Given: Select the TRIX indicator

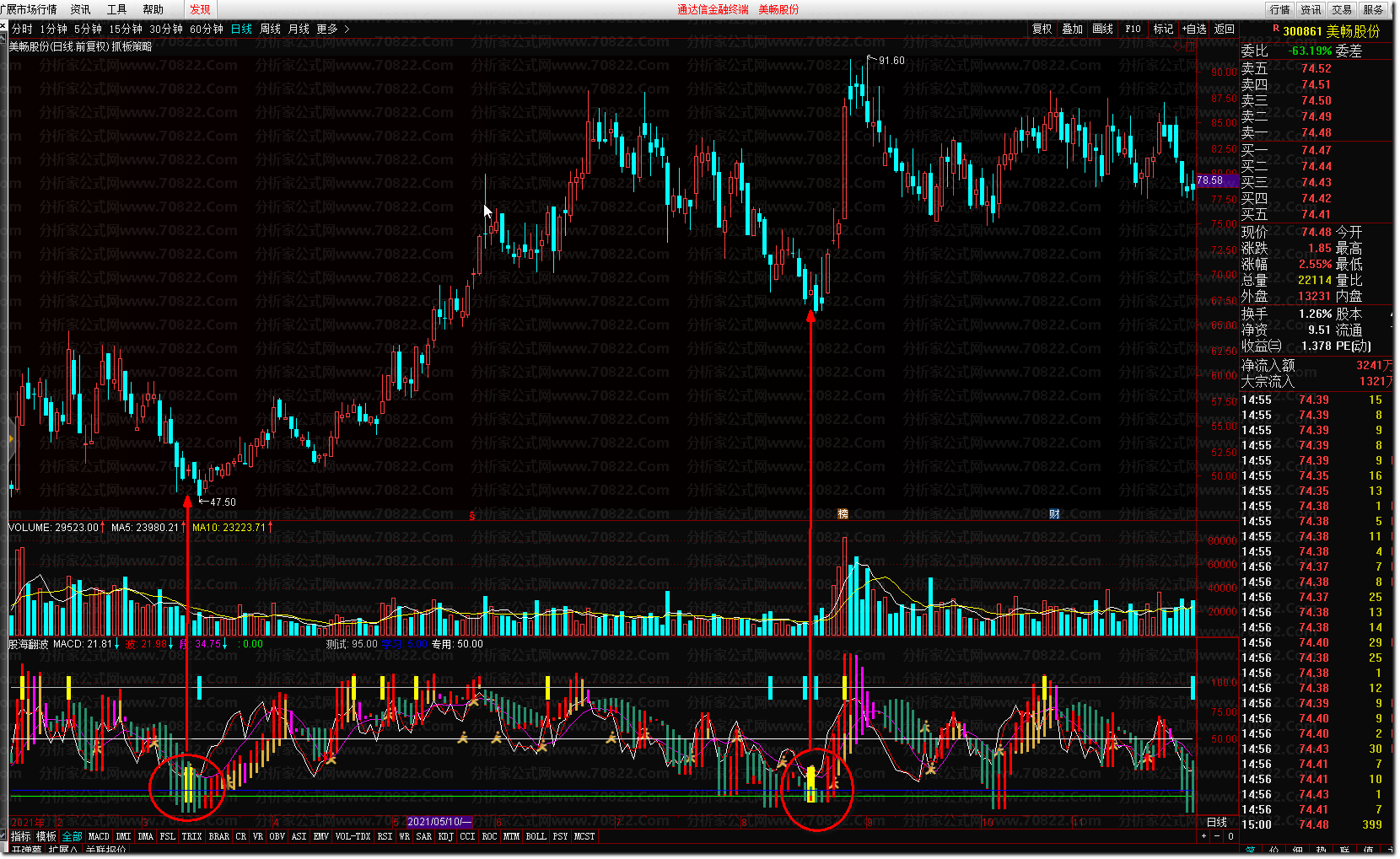Looking at the screenshot, I should pyautogui.click(x=192, y=836).
